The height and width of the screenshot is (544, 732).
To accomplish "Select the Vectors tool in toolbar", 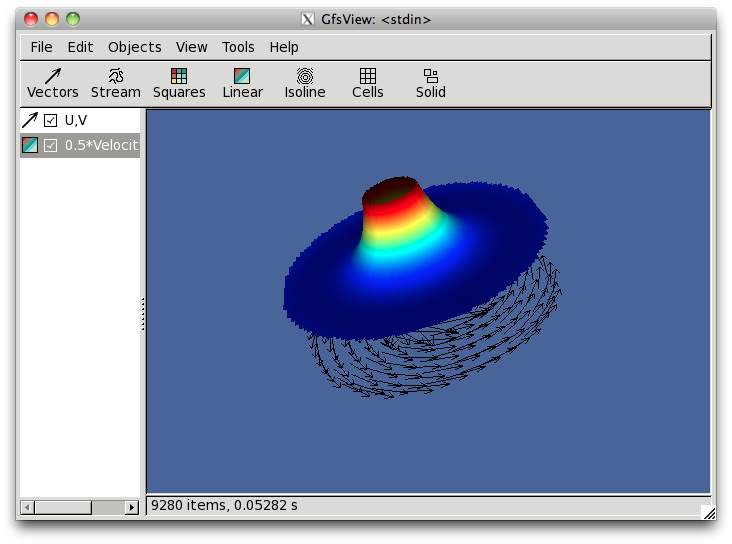I will click(x=52, y=83).
